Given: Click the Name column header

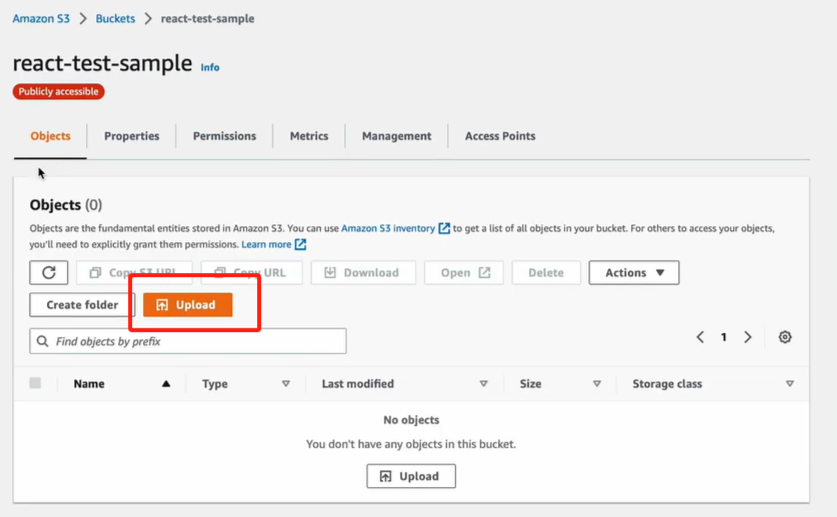Looking at the screenshot, I should click(x=89, y=384).
